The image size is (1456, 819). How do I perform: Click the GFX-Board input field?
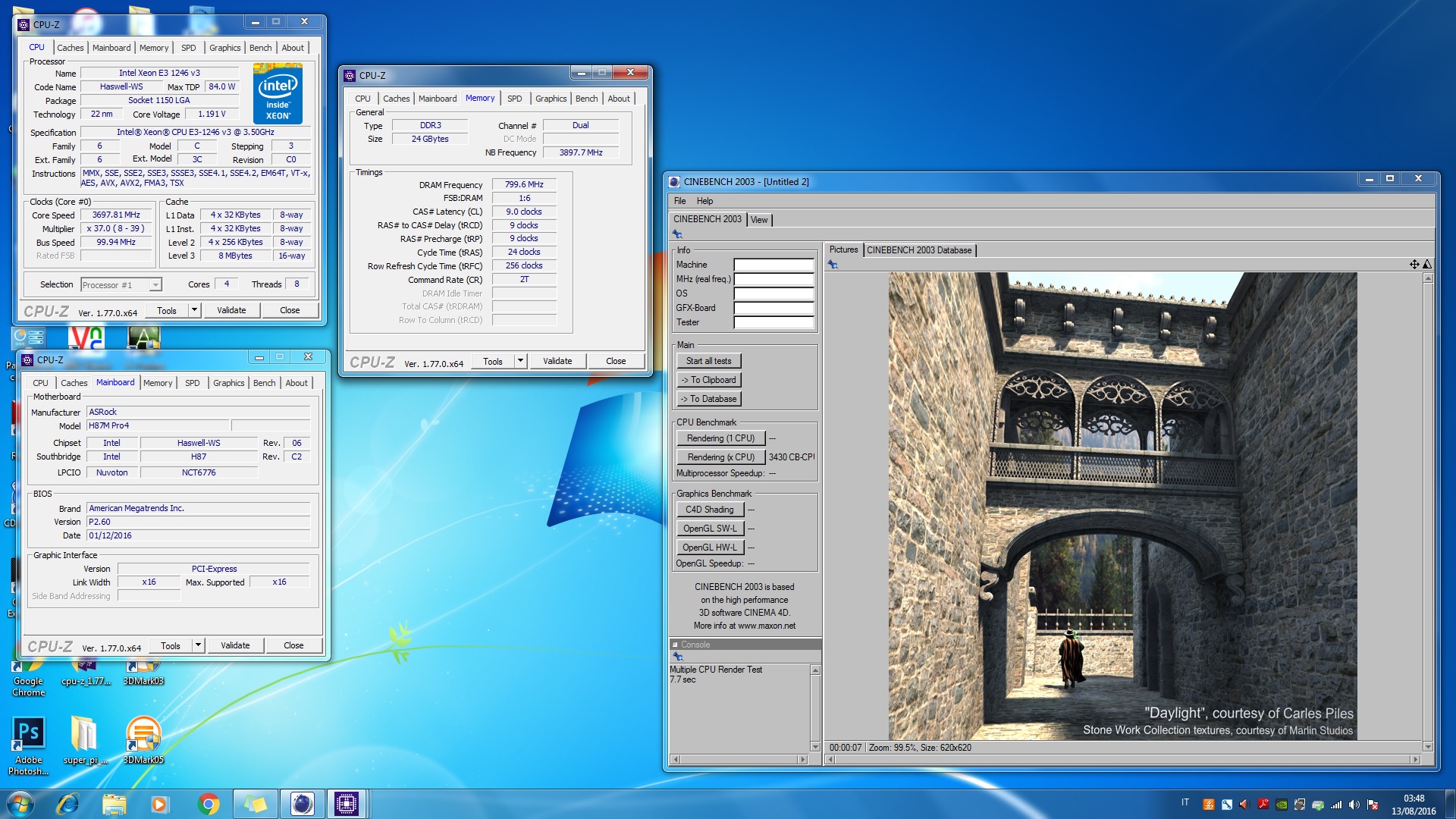pos(773,309)
